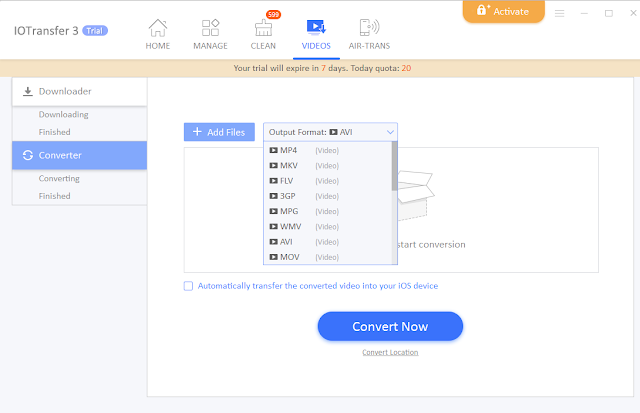Open the hamburger menu icon

[560, 13]
